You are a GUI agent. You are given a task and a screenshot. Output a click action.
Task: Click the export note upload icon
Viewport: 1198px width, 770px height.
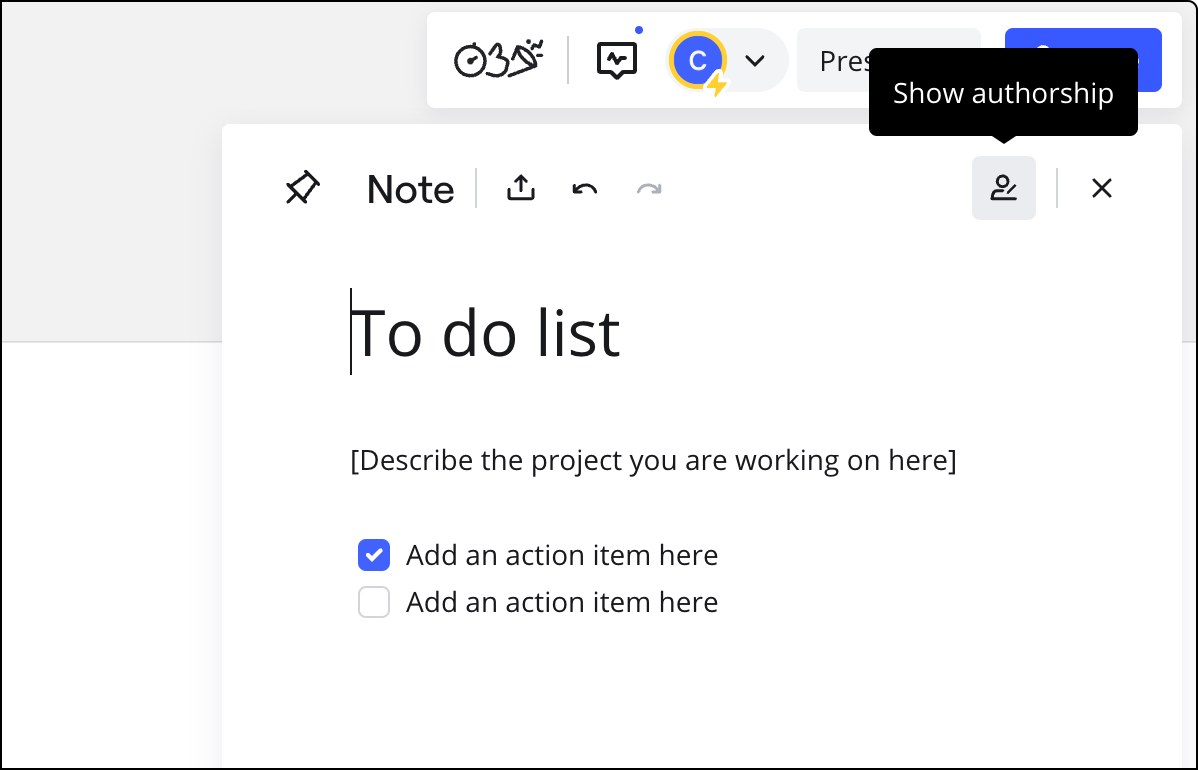click(521, 188)
